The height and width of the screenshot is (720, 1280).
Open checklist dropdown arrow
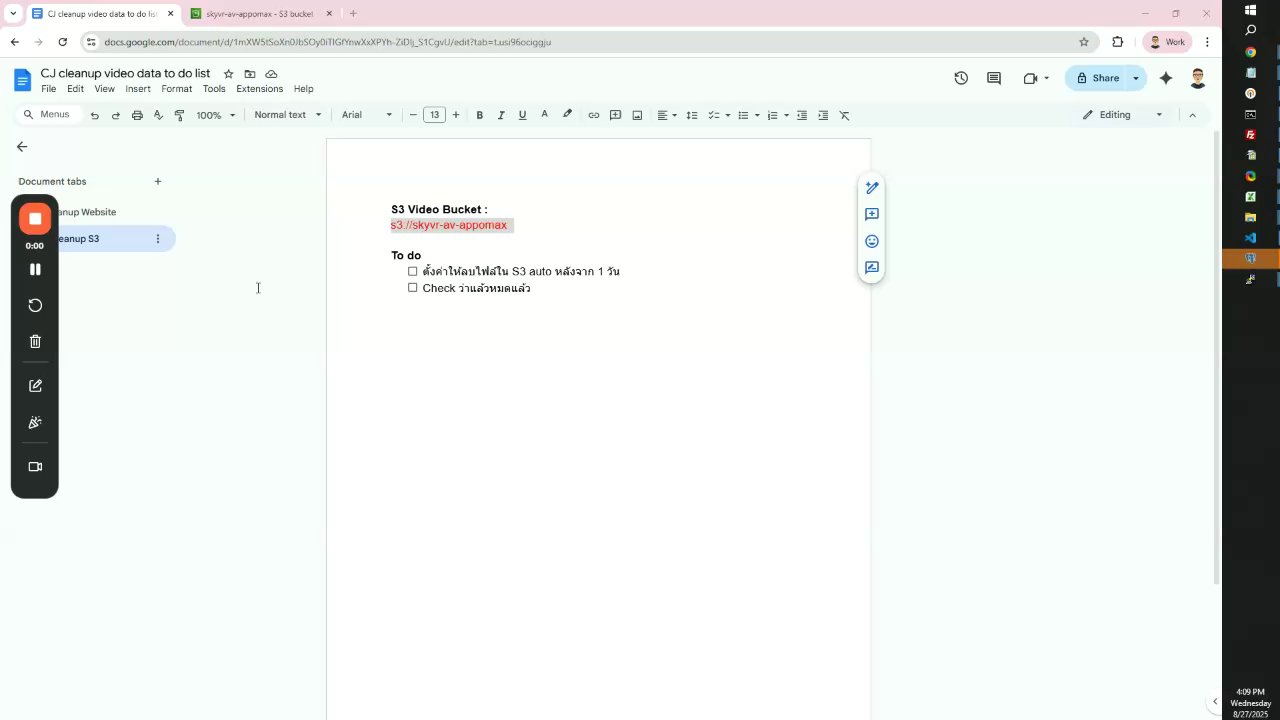(728, 115)
